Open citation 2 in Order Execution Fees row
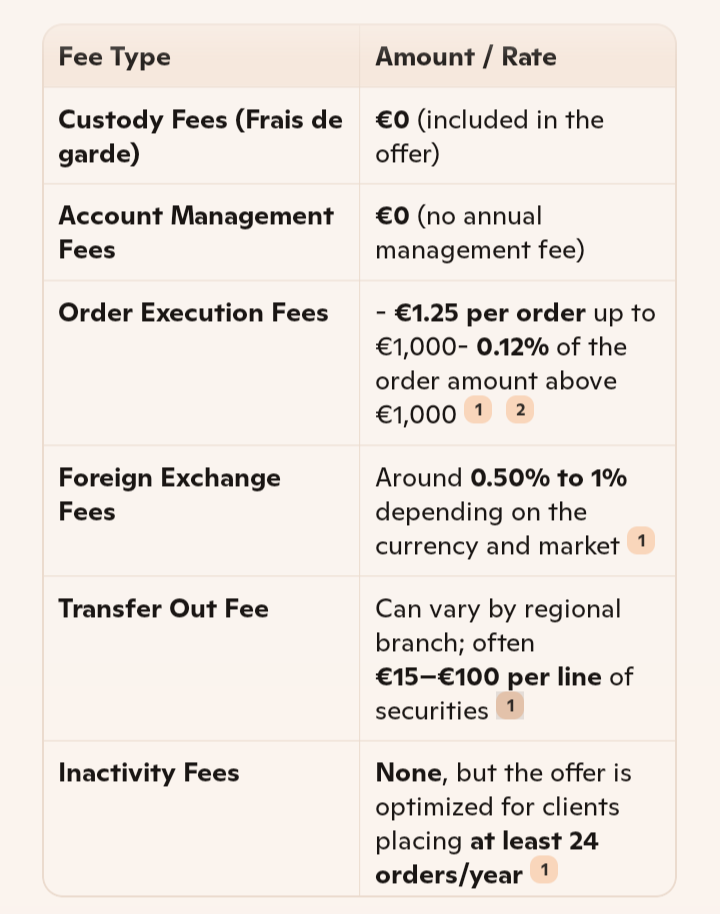 tap(520, 410)
